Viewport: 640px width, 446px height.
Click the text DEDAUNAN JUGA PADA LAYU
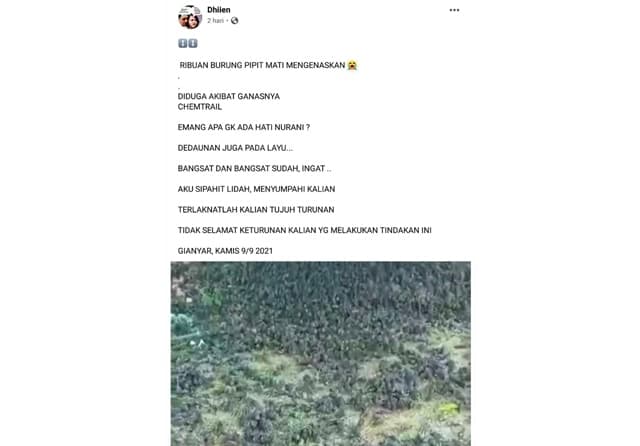[x=235, y=148]
